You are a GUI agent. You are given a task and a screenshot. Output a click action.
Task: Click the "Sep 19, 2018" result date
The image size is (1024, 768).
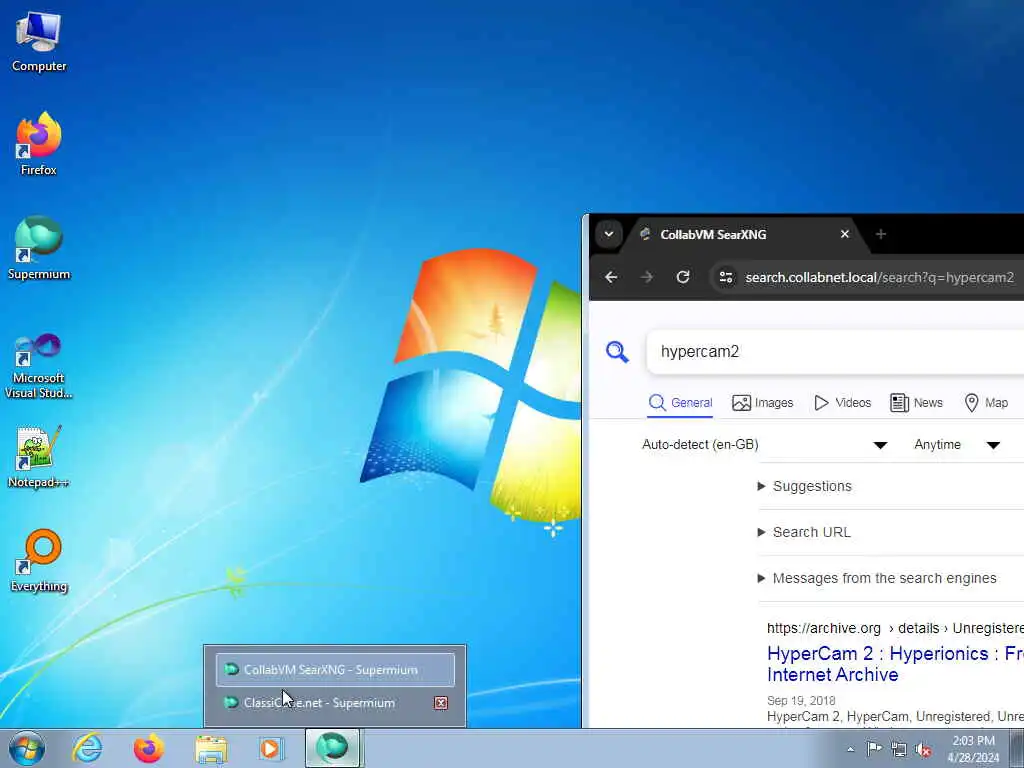[x=801, y=701]
